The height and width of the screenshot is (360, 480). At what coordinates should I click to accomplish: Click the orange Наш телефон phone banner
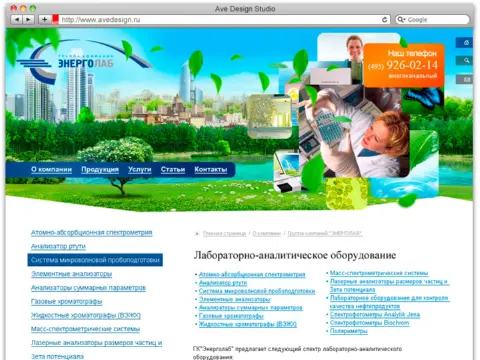[x=404, y=65]
